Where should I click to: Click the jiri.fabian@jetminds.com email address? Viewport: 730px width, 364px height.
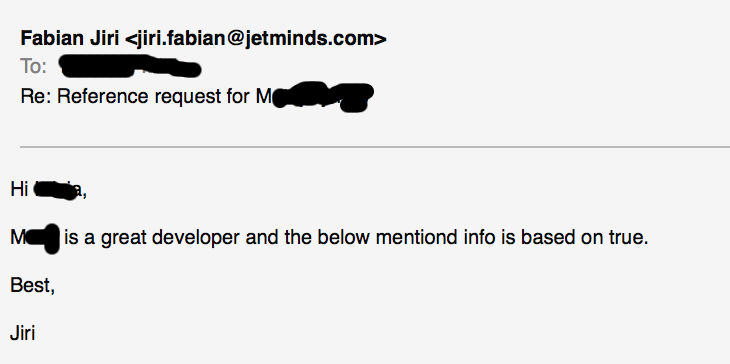click(256, 39)
